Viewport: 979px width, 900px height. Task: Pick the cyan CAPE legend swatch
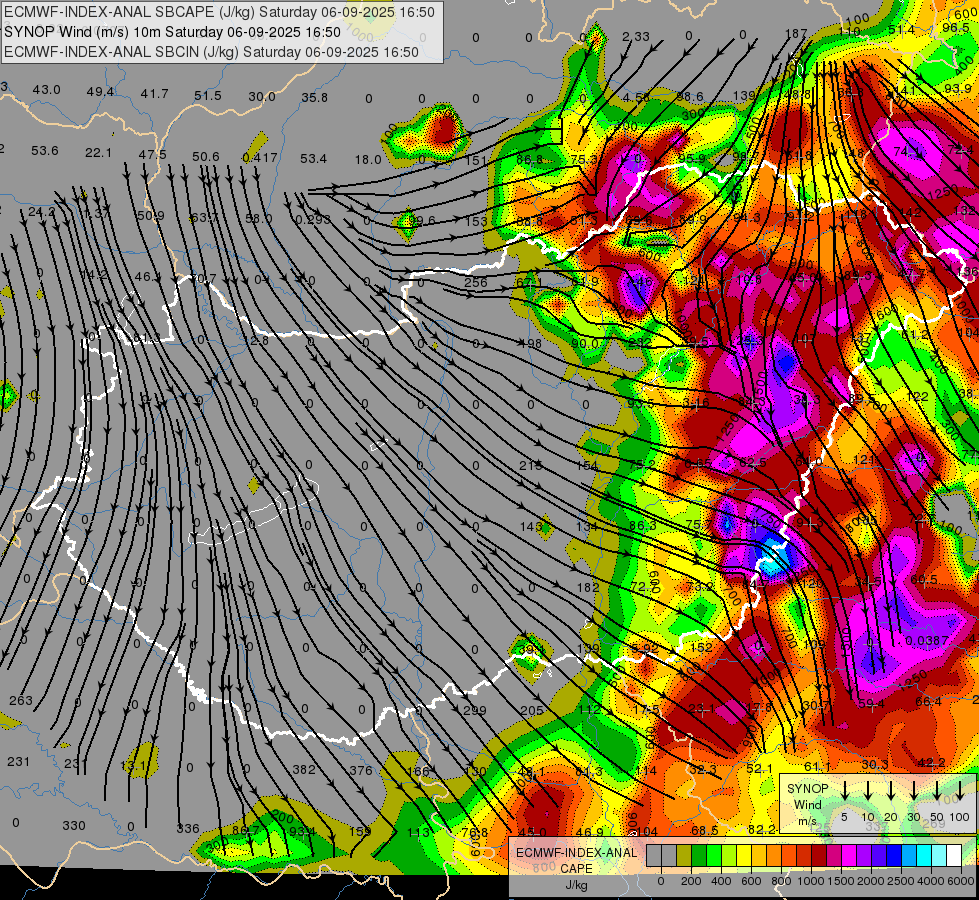click(x=924, y=856)
